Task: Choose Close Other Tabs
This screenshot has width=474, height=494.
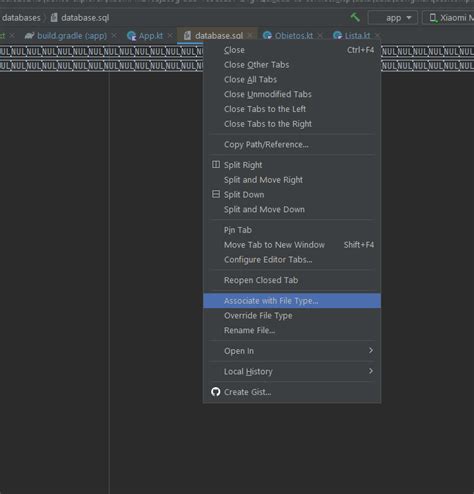Action: tap(292, 65)
